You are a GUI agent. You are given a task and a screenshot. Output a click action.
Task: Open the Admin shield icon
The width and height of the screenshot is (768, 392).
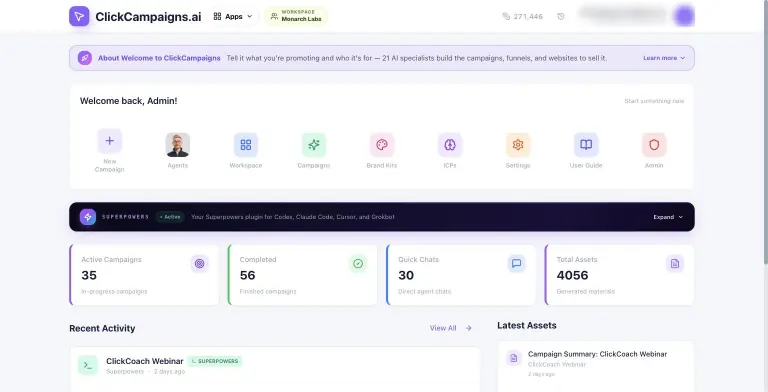(654, 145)
